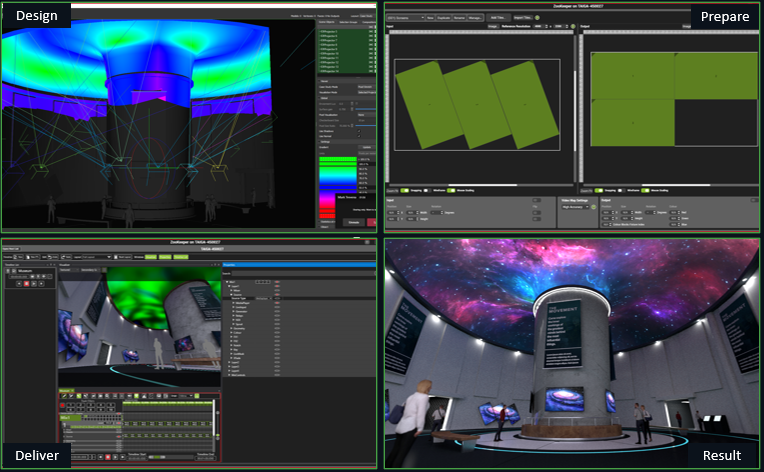
Task: Select Museum in the Timeline List
Action: [25, 271]
